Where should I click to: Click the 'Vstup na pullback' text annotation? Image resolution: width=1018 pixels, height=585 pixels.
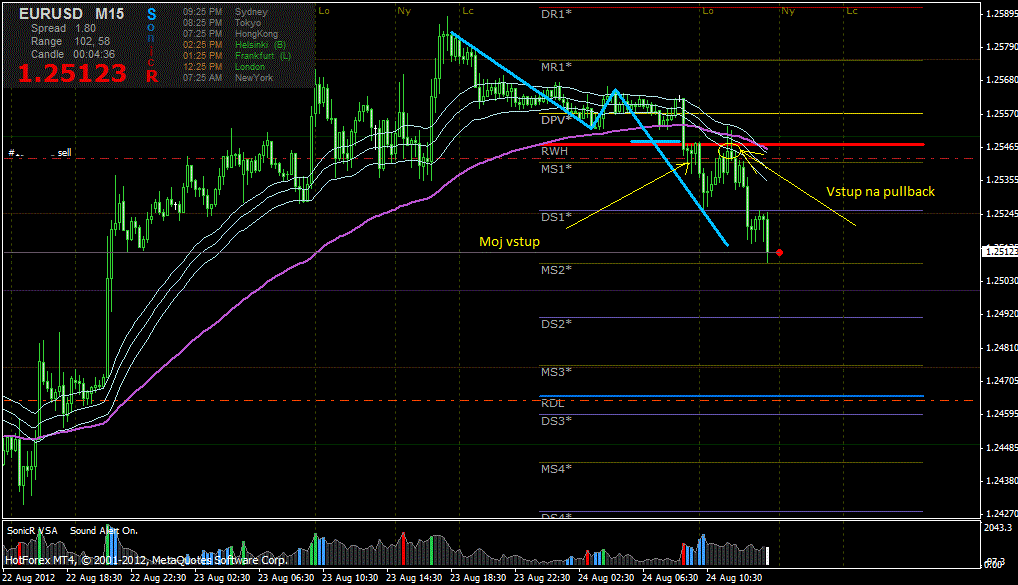coord(880,191)
